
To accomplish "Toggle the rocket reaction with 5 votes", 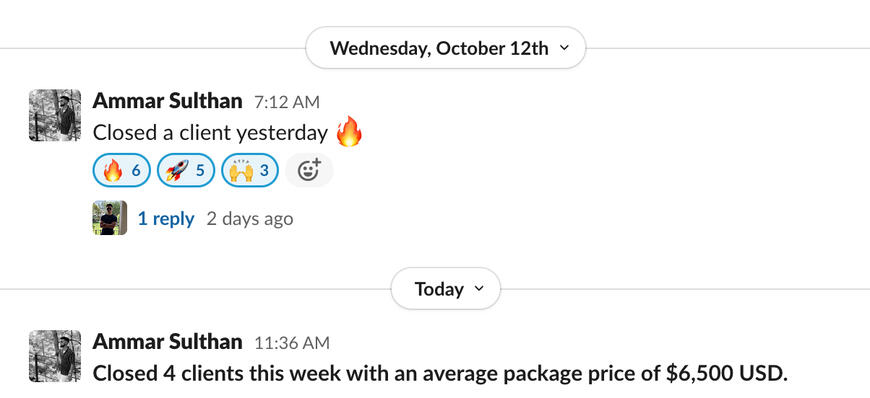I will (x=186, y=170).
